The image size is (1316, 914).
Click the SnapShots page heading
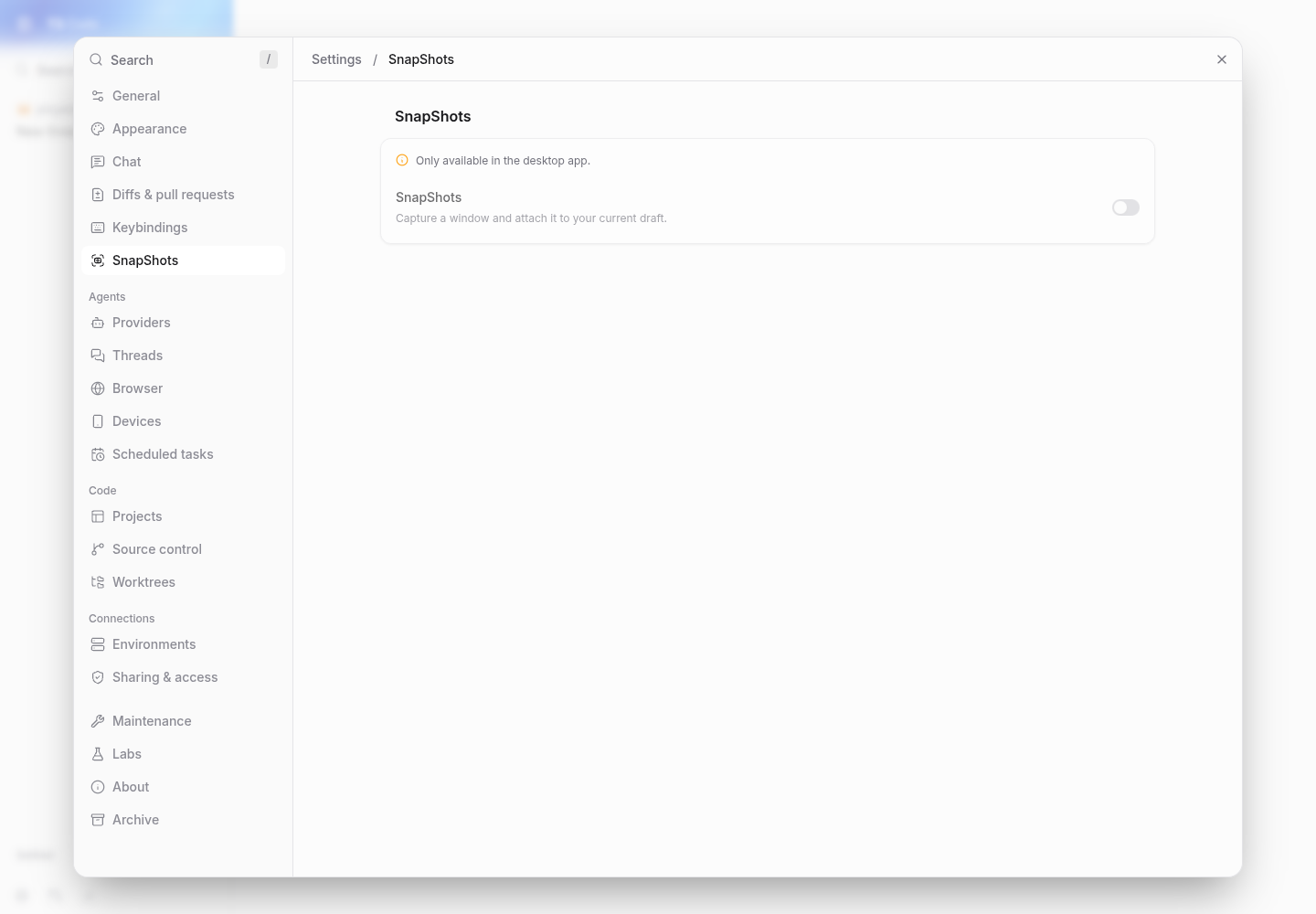(433, 117)
